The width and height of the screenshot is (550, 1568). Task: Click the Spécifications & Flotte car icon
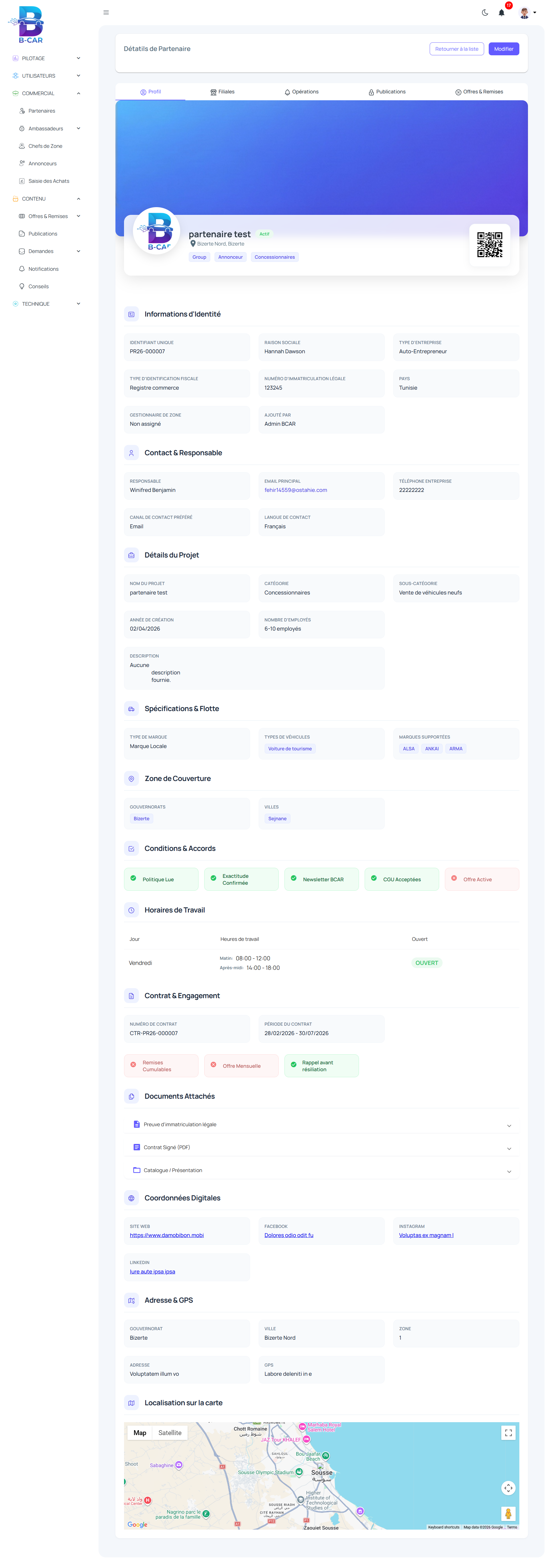[131, 709]
